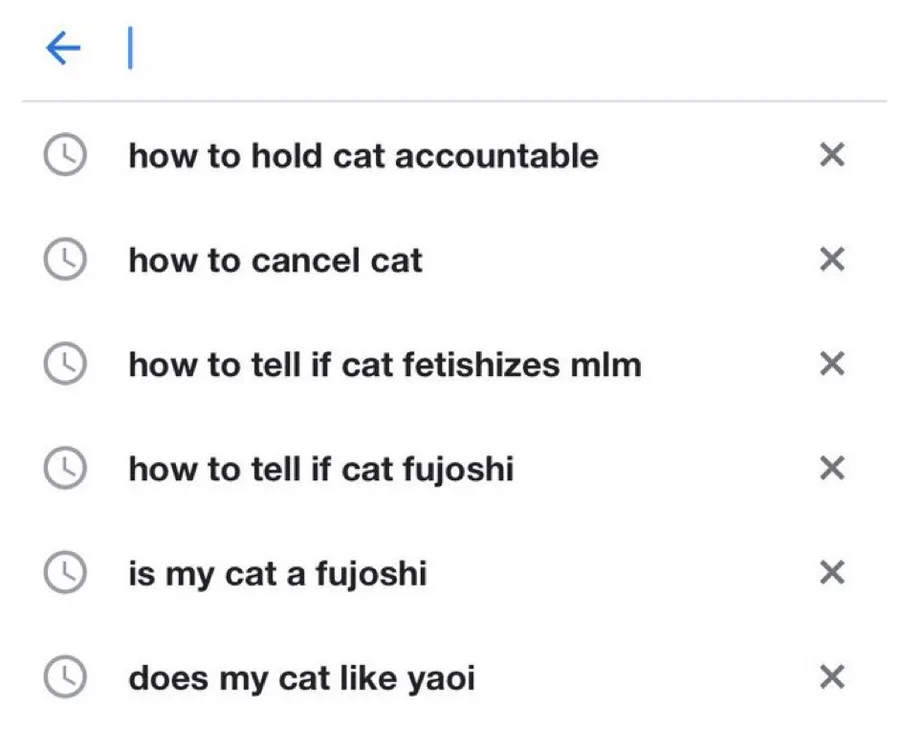Click clock icon beside 'how to hold cat accountable'

tap(66, 155)
